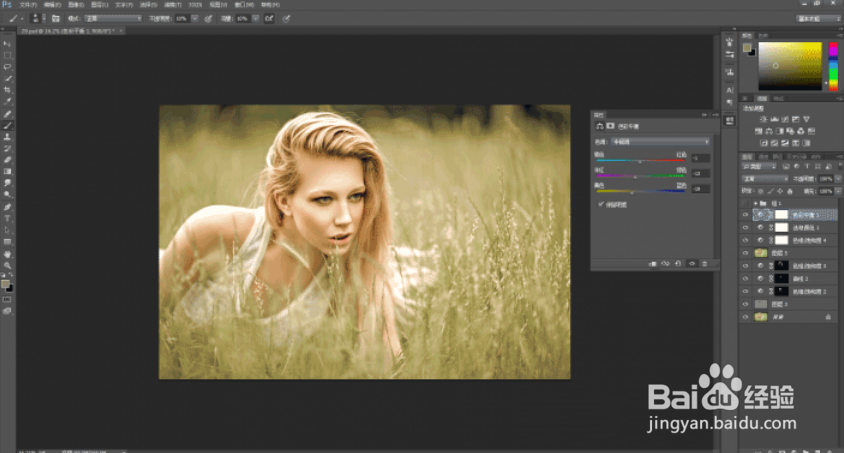
Task: Select the Hand tool
Action: point(7,254)
